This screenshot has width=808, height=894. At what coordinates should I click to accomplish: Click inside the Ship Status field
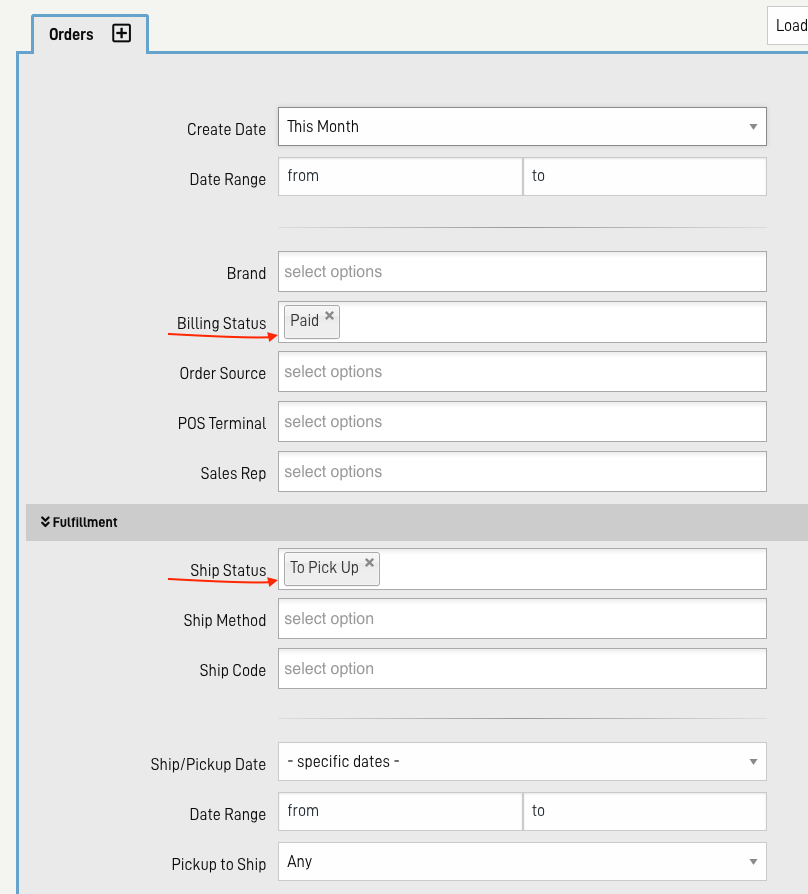pyautogui.click(x=522, y=569)
